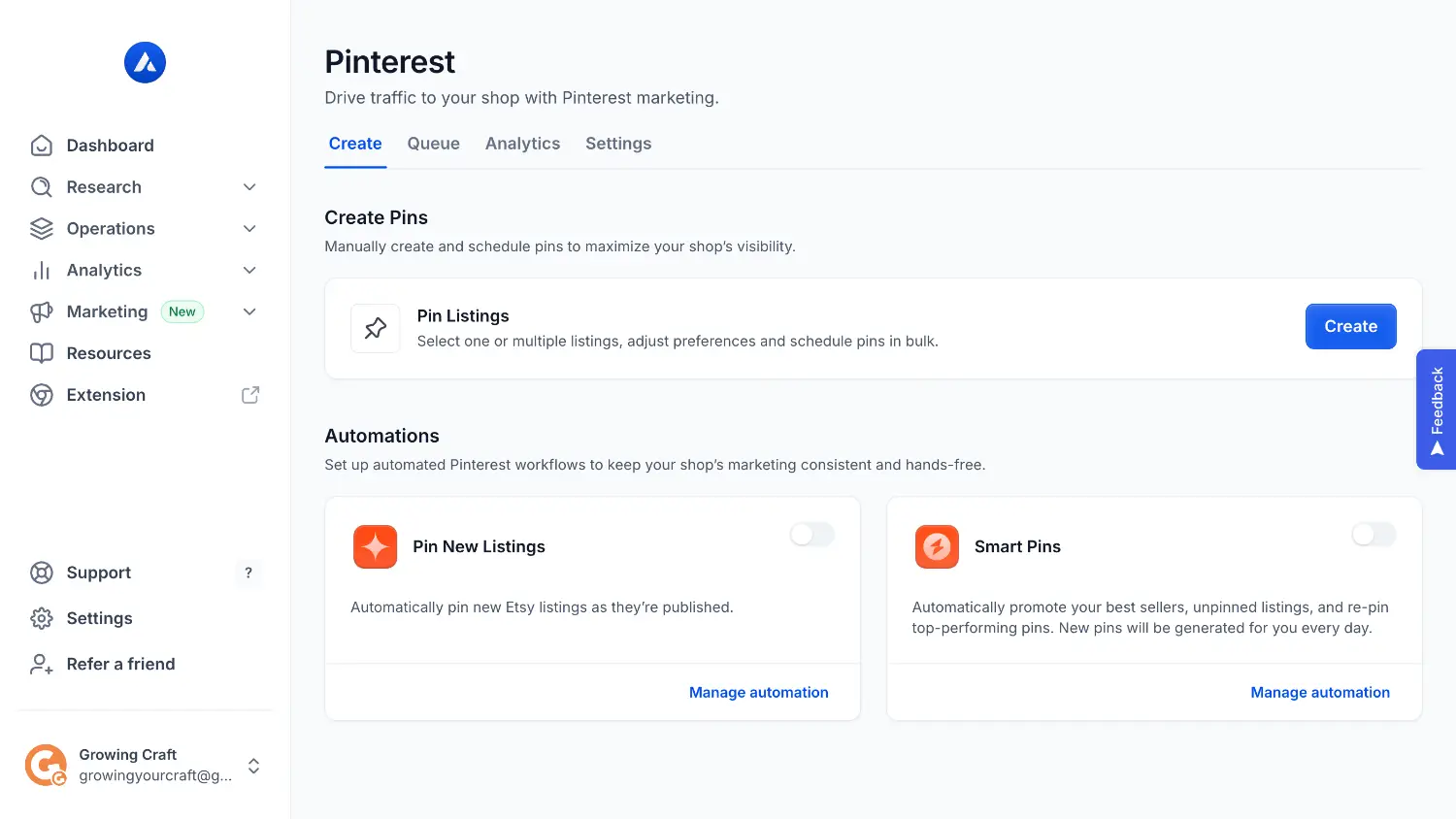The height and width of the screenshot is (819, 1456).
Task: Enable the Pin New Listings toggle
Action: (812, 535)
